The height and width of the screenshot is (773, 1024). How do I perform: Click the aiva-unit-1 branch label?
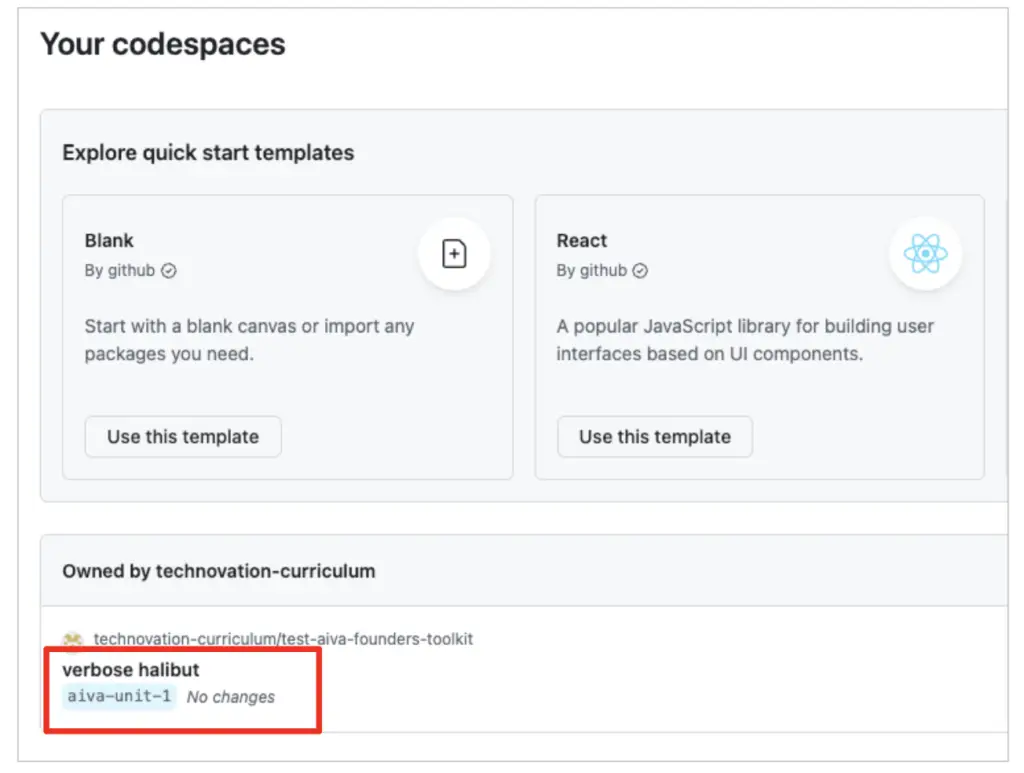click(x=119, y=697)
